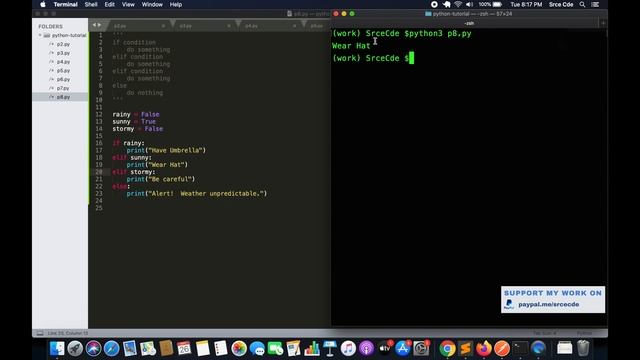The height and width of the screenshot is (360, 640).
Task: Open Reminders app in the dock
Action: tap(220, 348)
